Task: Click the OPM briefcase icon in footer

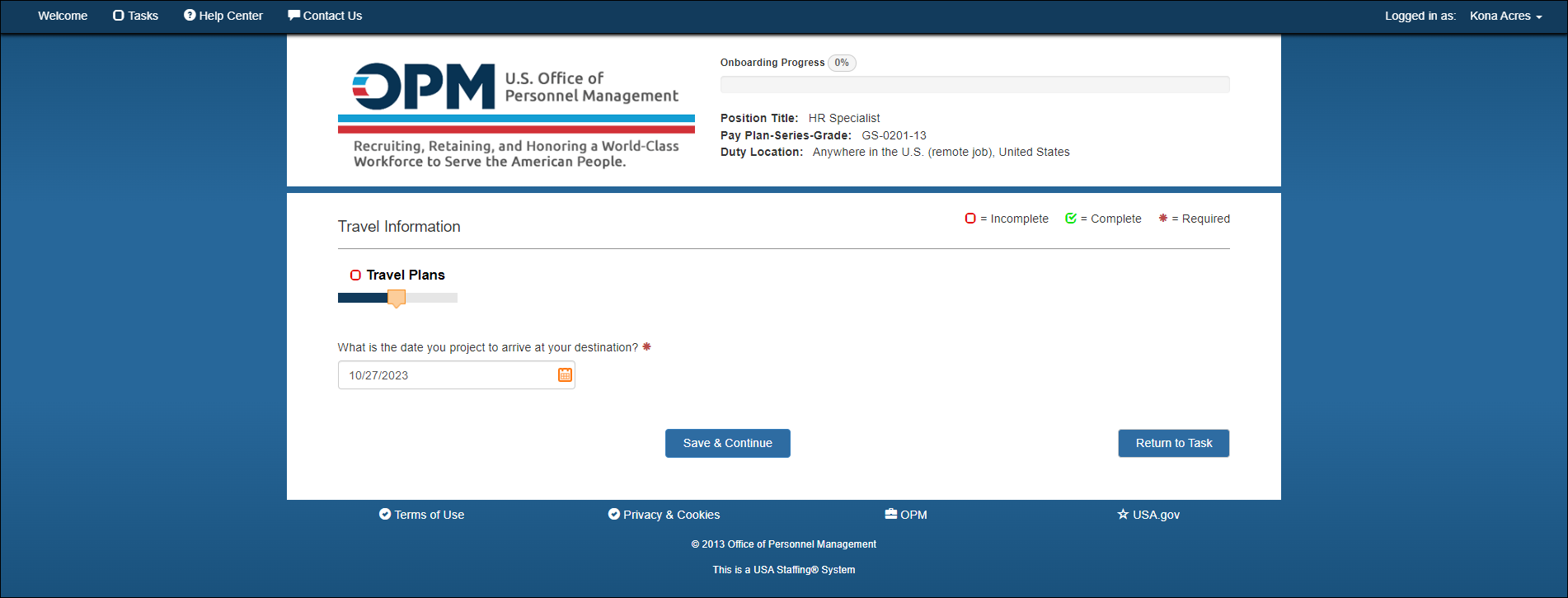Action: tap(891, 514)
